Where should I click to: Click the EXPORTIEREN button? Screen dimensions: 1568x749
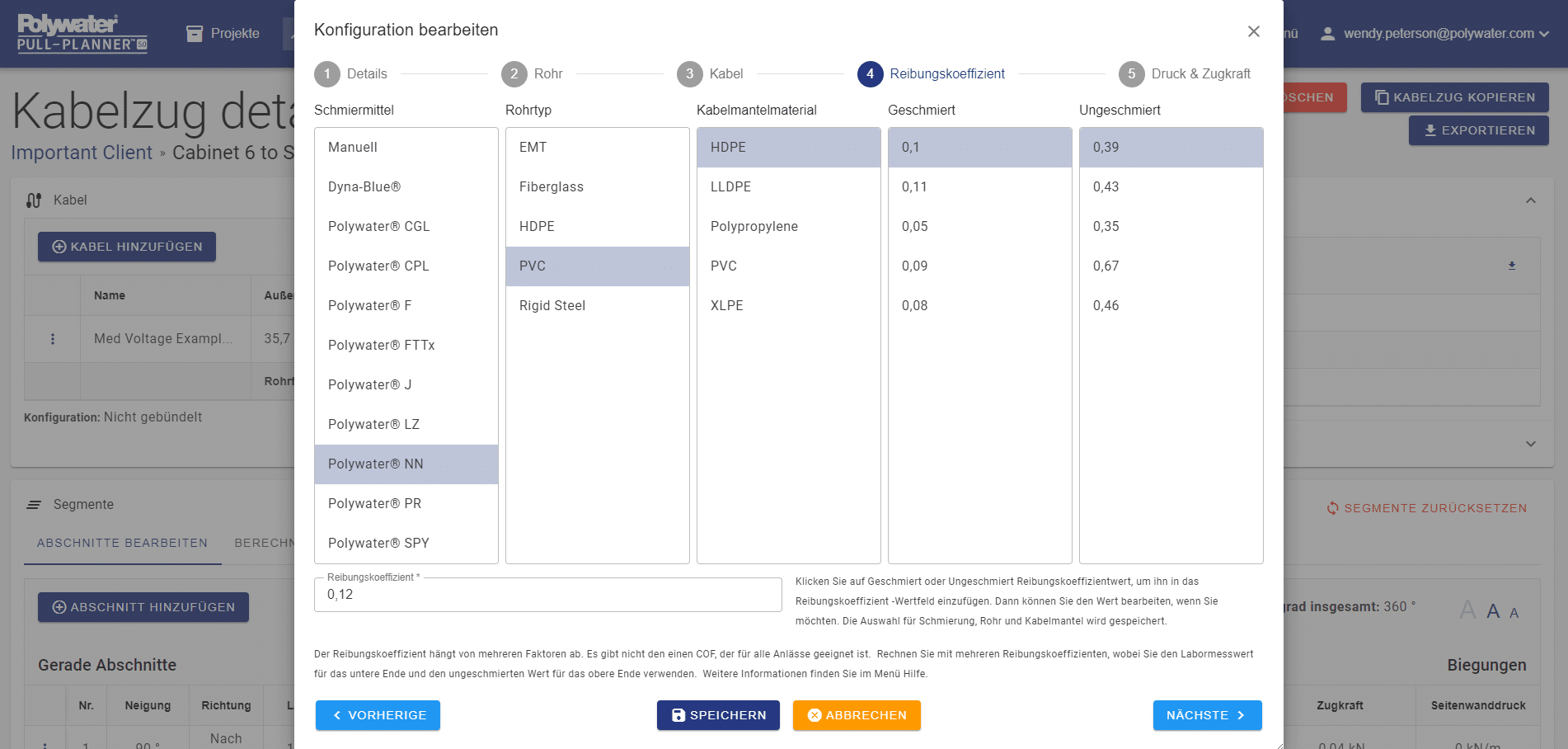click(1478, 130)
